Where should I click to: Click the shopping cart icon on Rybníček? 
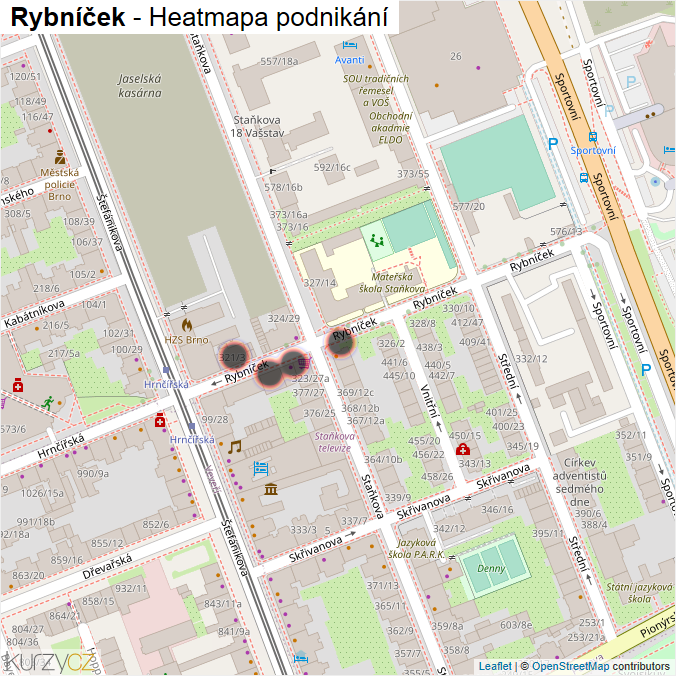click(304, 361)
